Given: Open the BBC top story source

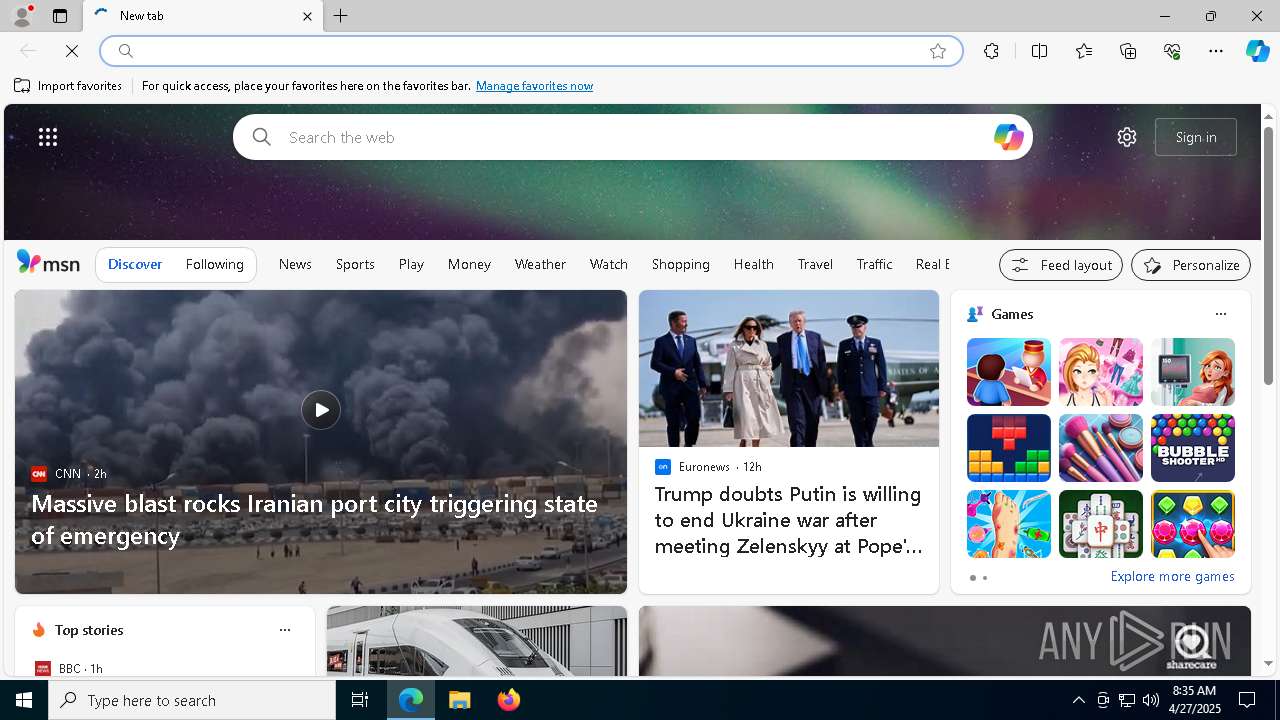Looking at the screenshot, I should [x=68, y=668].
